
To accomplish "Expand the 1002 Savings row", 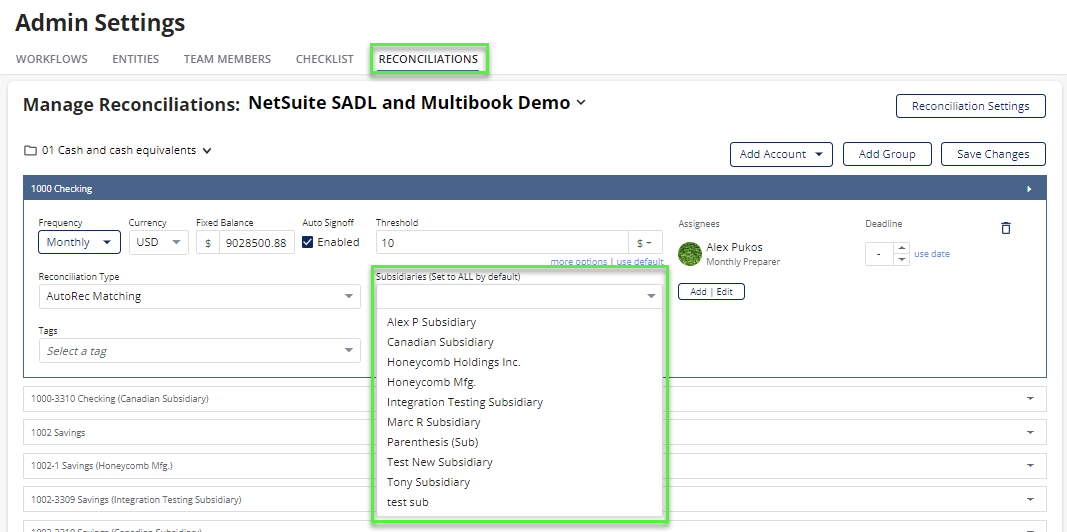I will pyautogui.click(x=1030, y=433).
